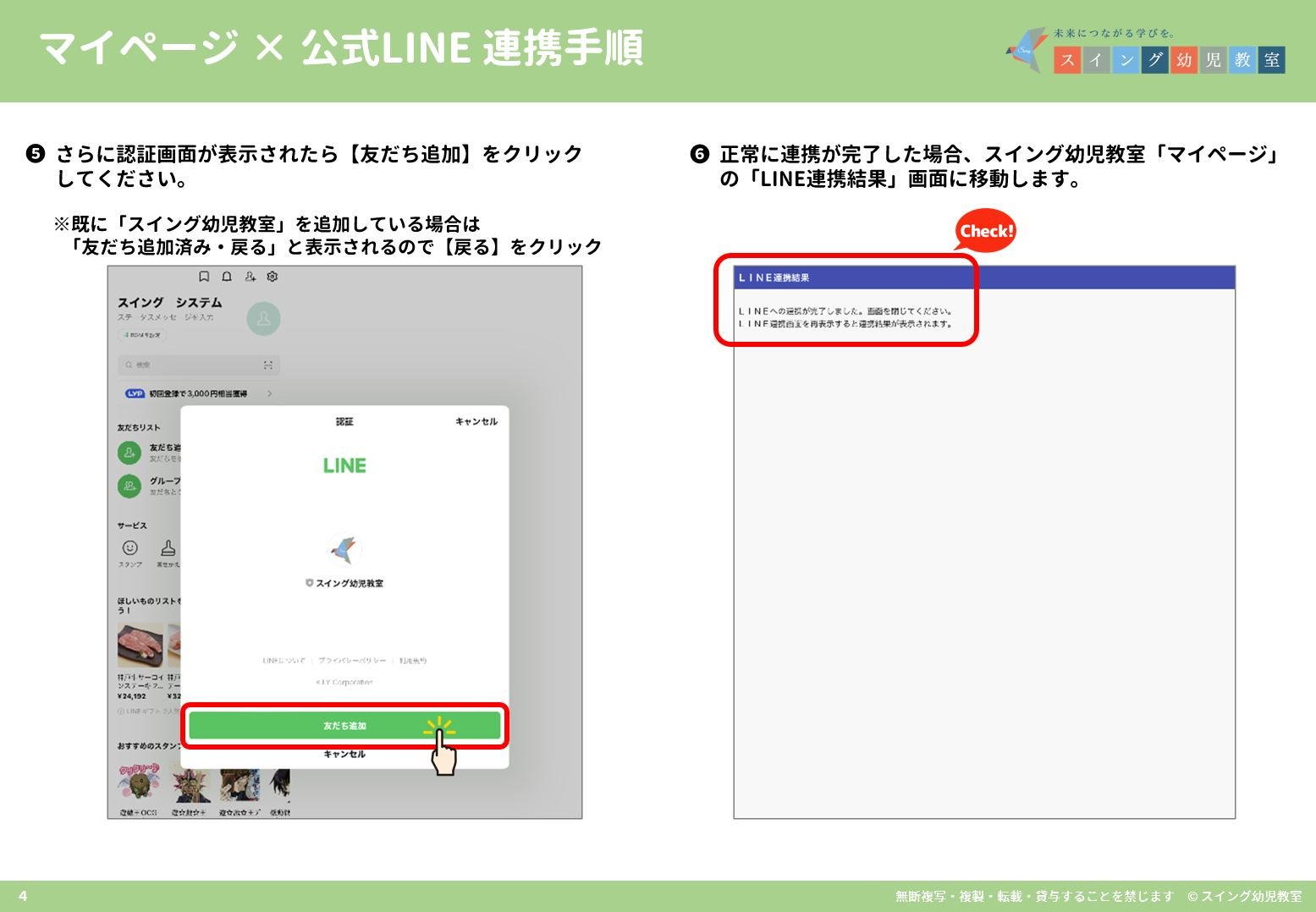
Task: Click the QR scan icon in search bar
Action: coord(268,365)
